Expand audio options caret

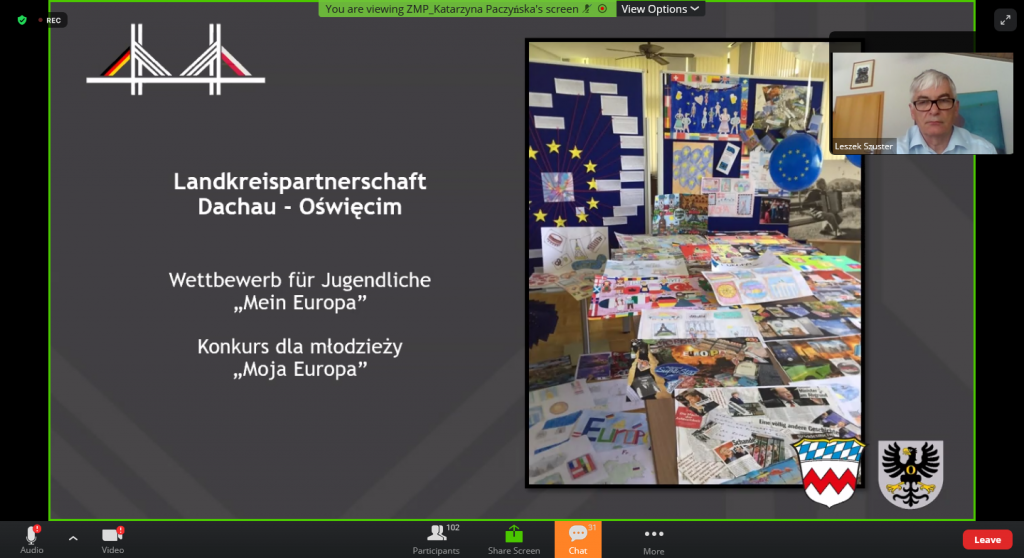(x=73, y=539)
